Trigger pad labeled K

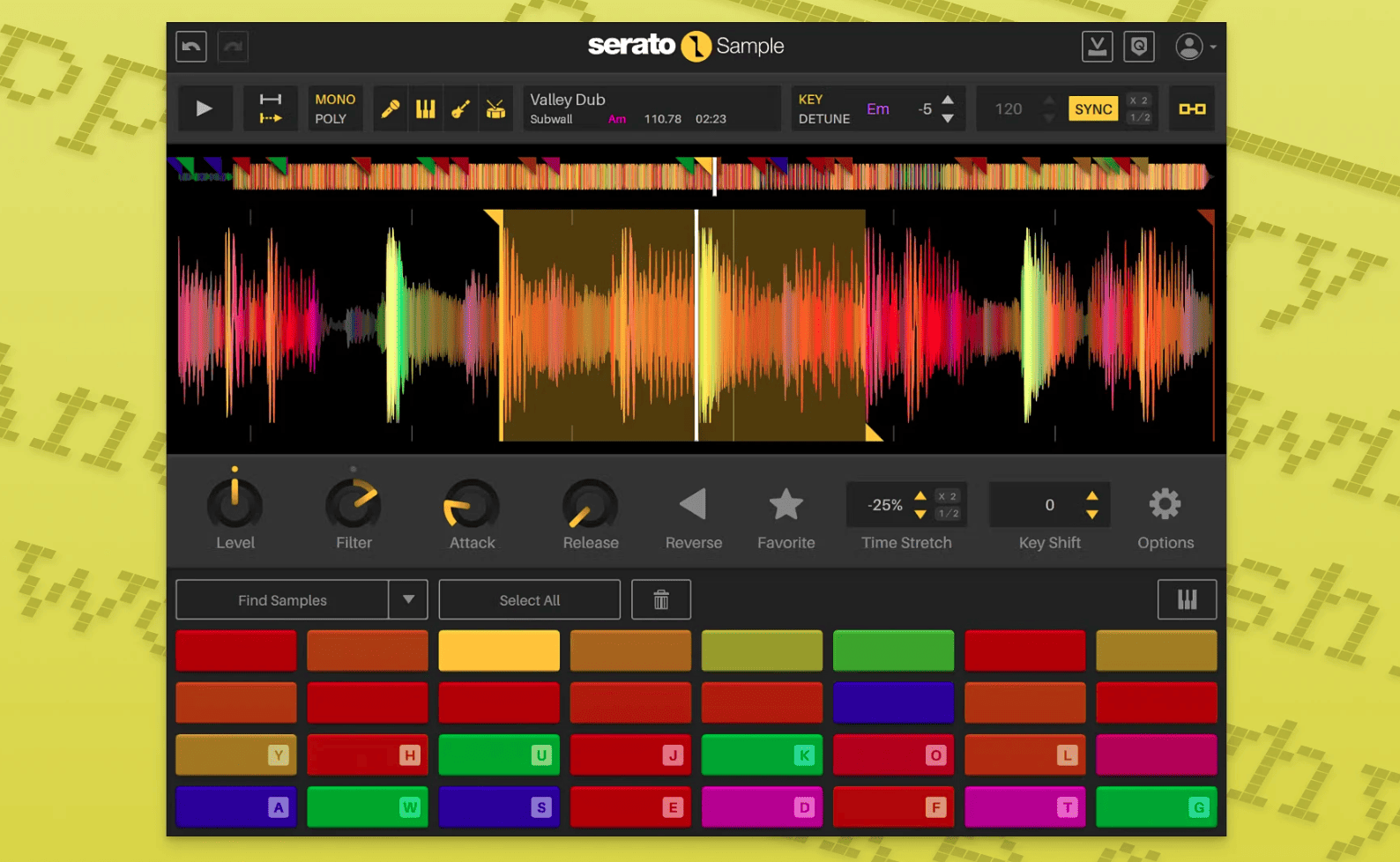[762, 754]
